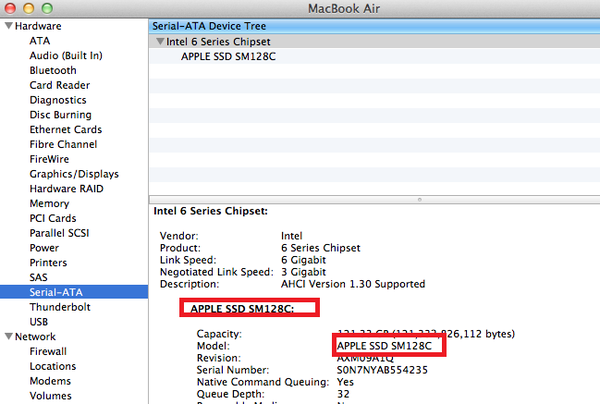Click the Capacity: label

coord(219,334)
